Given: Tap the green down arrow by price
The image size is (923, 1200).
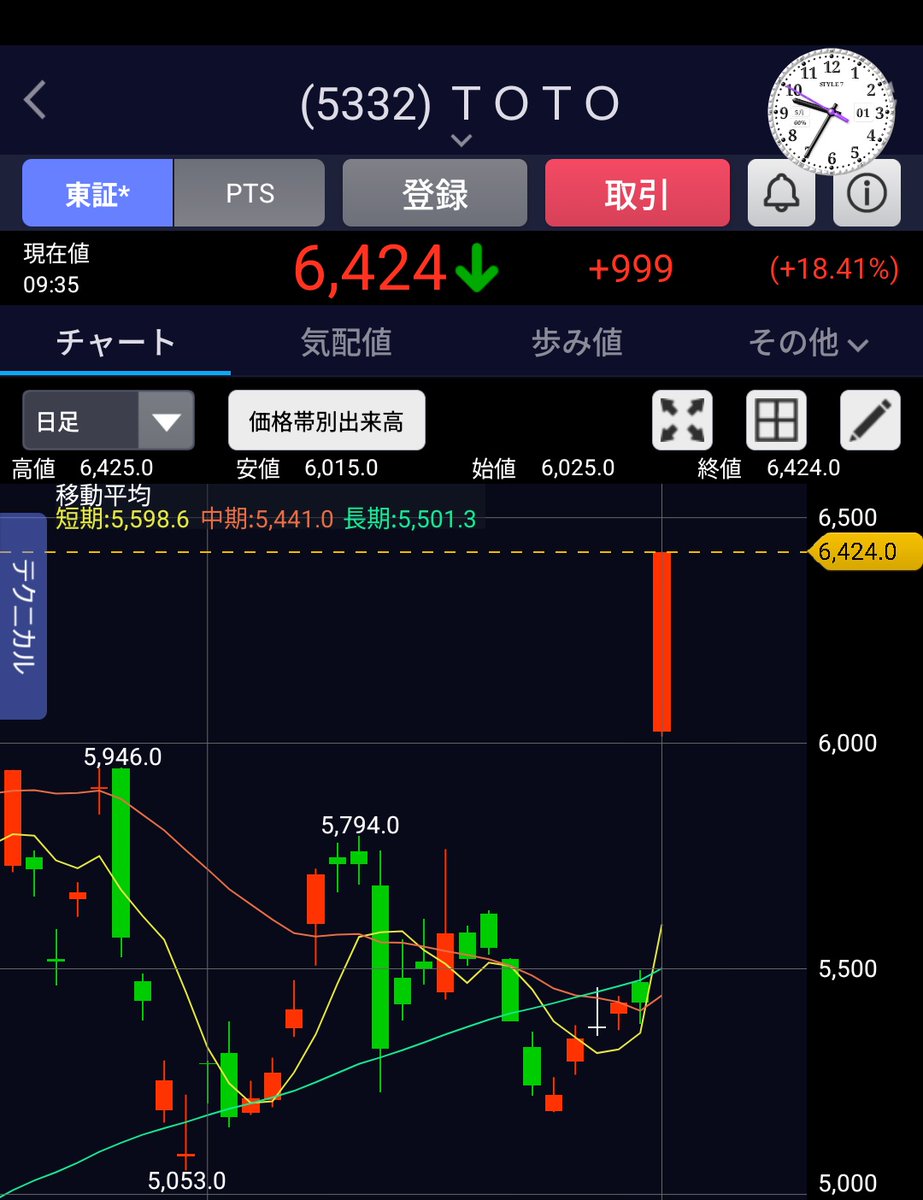Looking at the screenshot, I should point(476,270).
